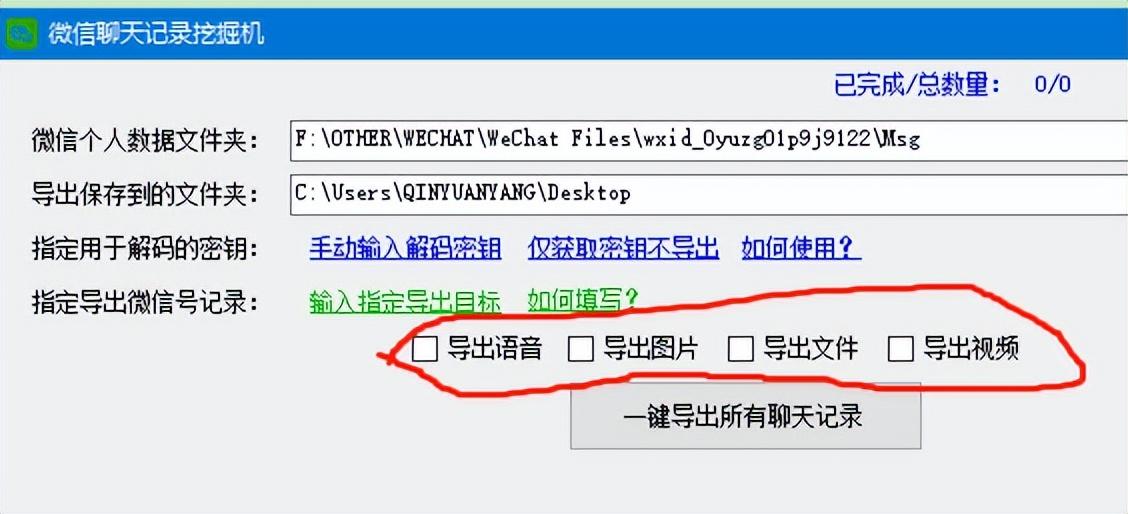Click the green WeChat app icon in title bar
The image size is (1128, 514).
pyautogui.click(x=19, y=34)
